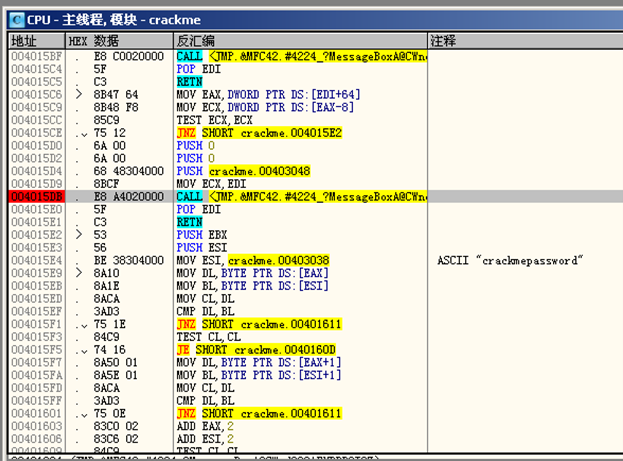Select the PUSH crackme.00403048 instruction

(x=242, y=171)
